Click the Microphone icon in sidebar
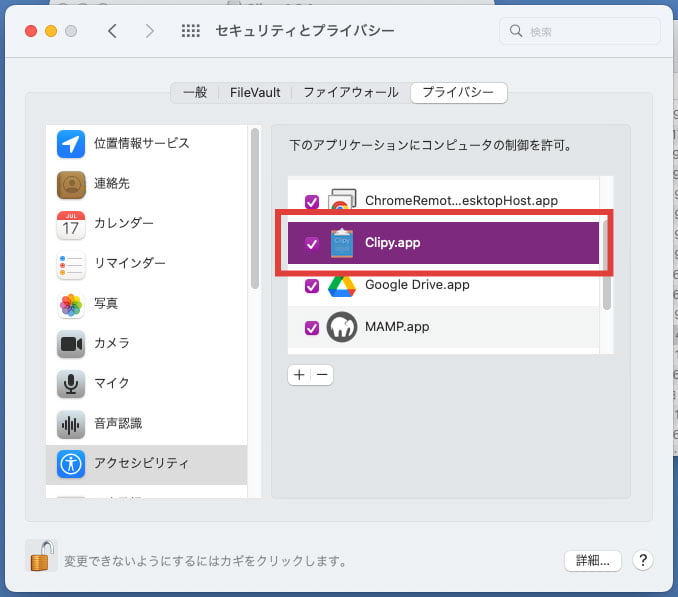Image resolution: width=678 pixels, height=597 pixels. (x=71, y=384)
